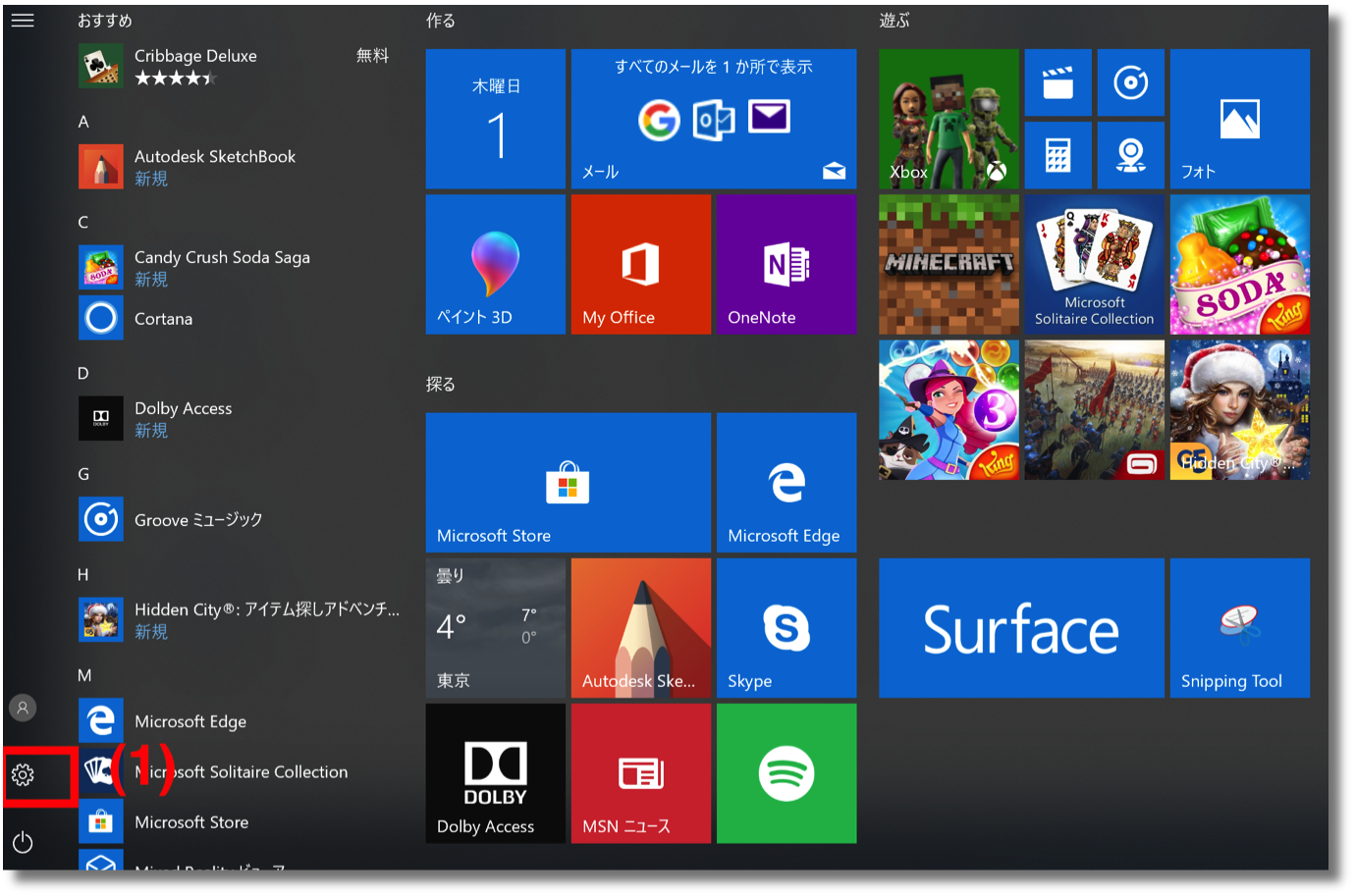Launch the Candy Crush Soda tile
1355x896 pixels.
coord(1240,264)
